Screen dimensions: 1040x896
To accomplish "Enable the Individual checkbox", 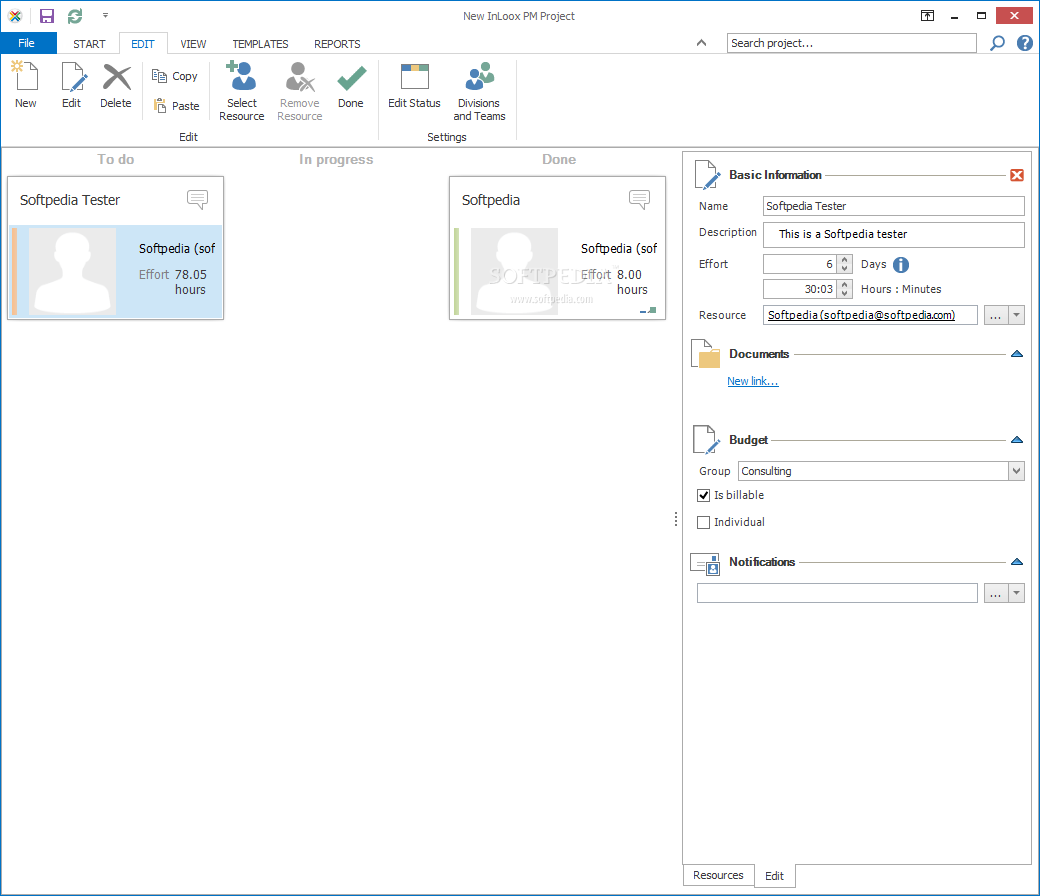I will (704, 523).
